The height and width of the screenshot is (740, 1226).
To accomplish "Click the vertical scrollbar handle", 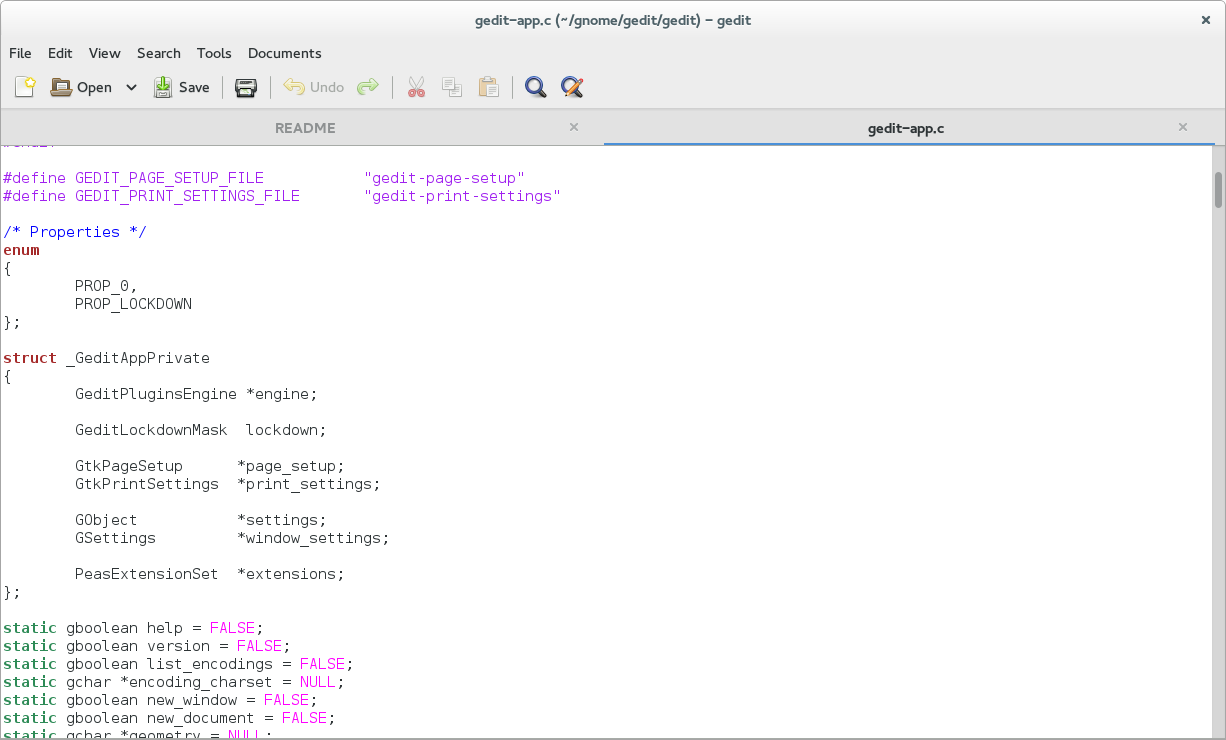I will click(1218, 190).
